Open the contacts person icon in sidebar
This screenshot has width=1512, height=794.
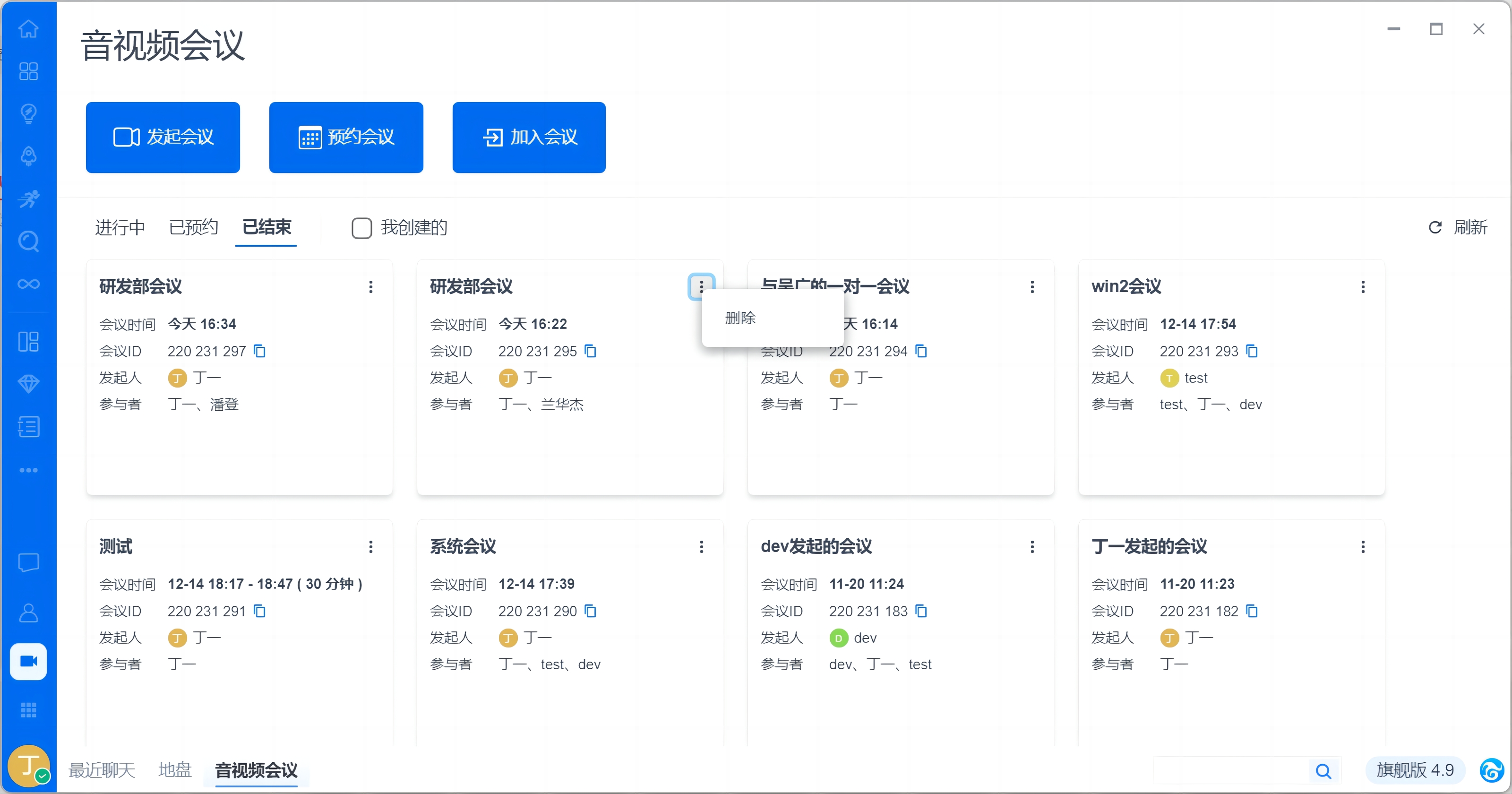pos(28,613)
